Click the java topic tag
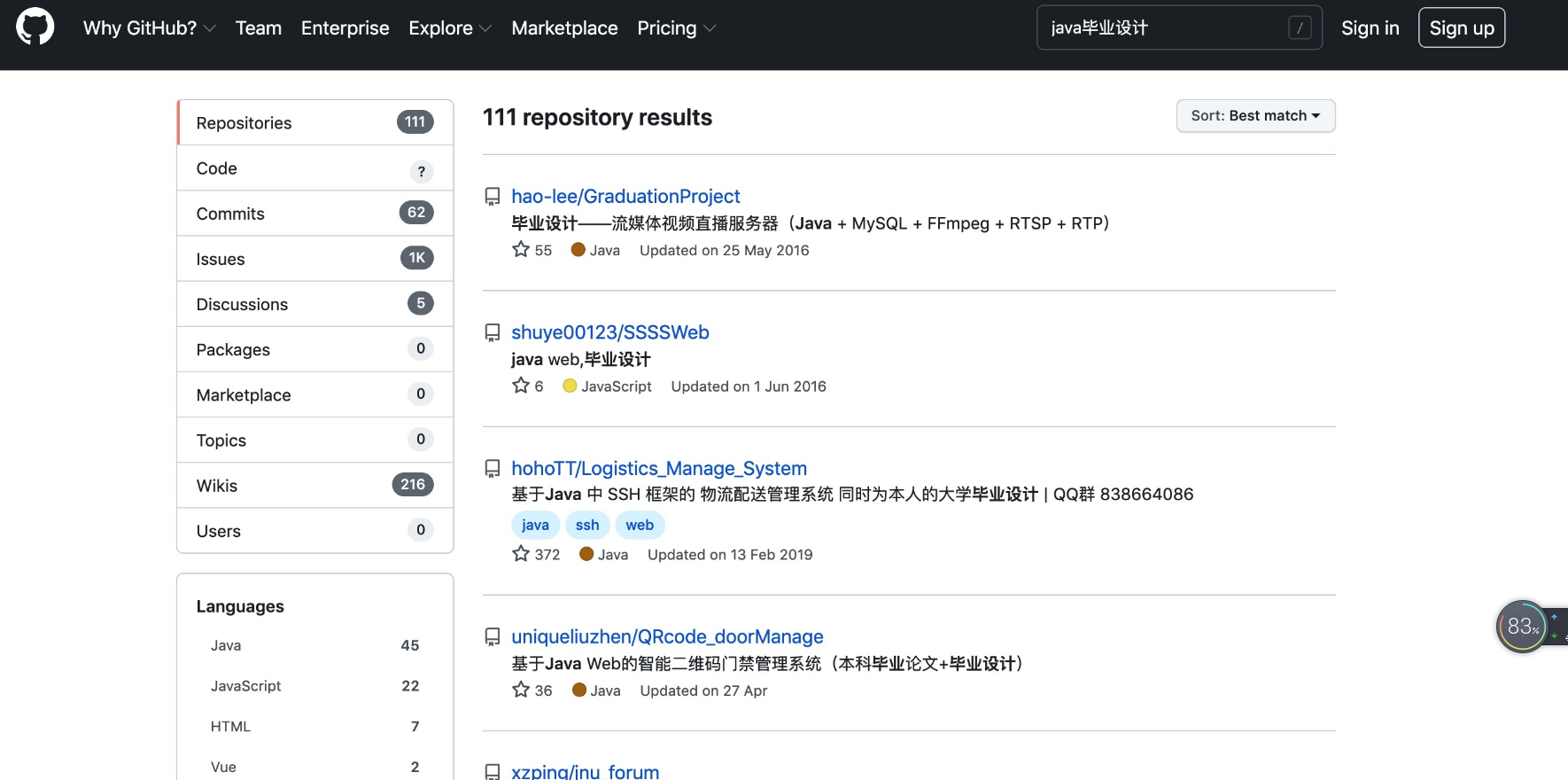Viewport: 1568px width, 780px height. (535, 525)
